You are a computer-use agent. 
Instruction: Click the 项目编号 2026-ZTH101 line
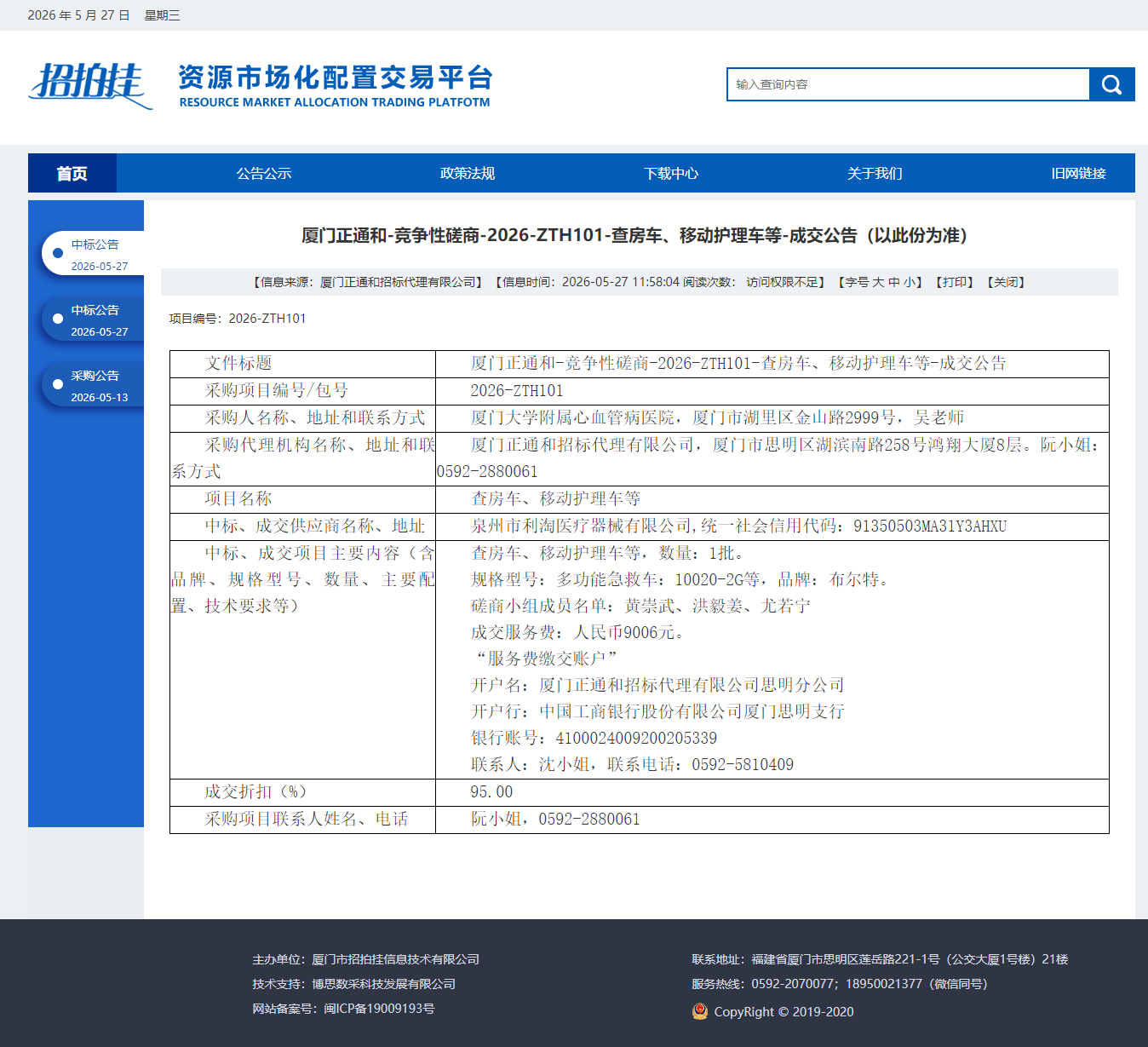pos(238,319)
